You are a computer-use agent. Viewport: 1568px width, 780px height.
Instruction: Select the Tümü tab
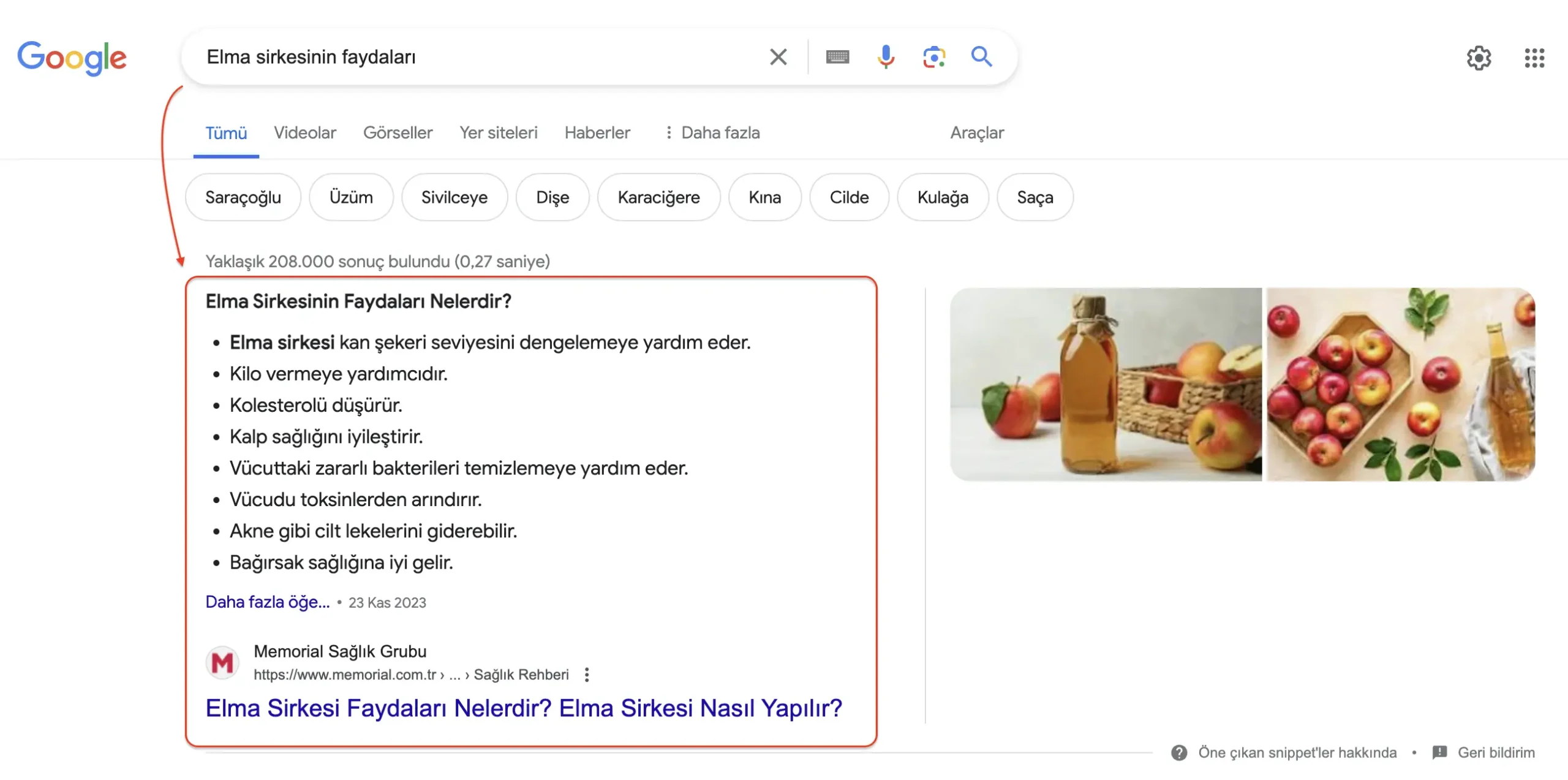pyautogui.click(x=226, y=133)
